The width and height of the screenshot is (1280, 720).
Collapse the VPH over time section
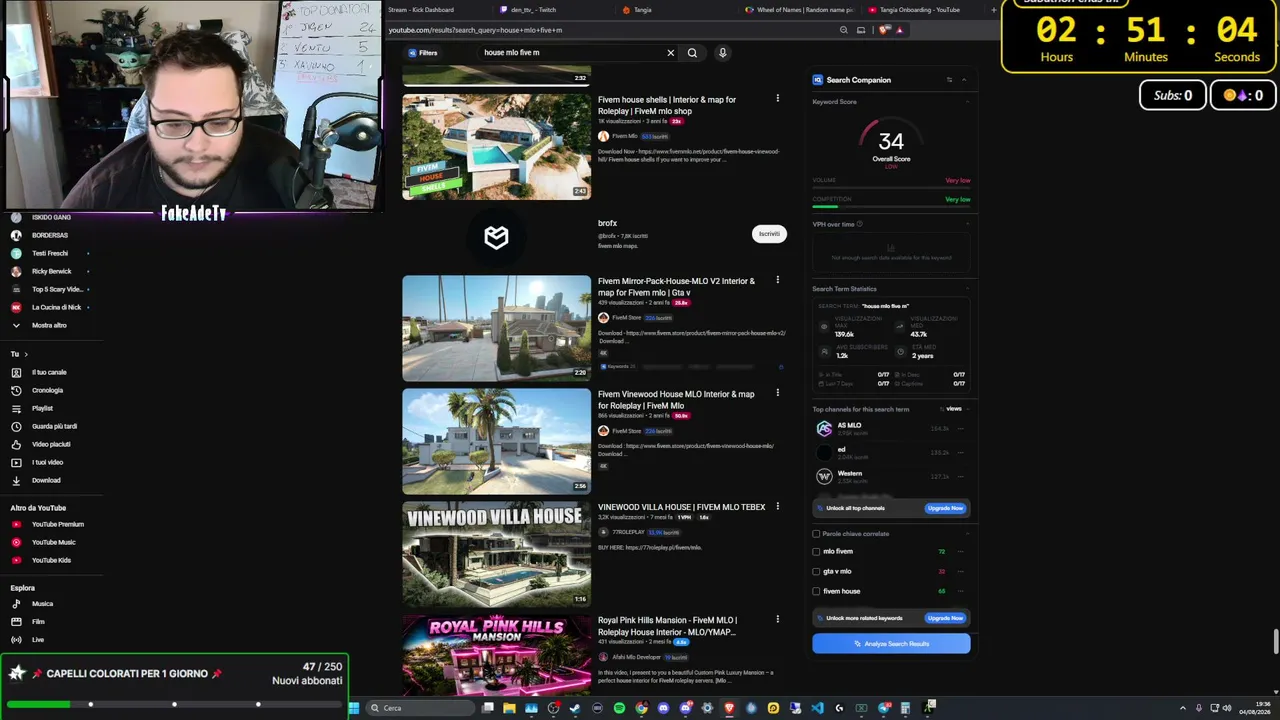pyautogui.click(x=967, y=224)
